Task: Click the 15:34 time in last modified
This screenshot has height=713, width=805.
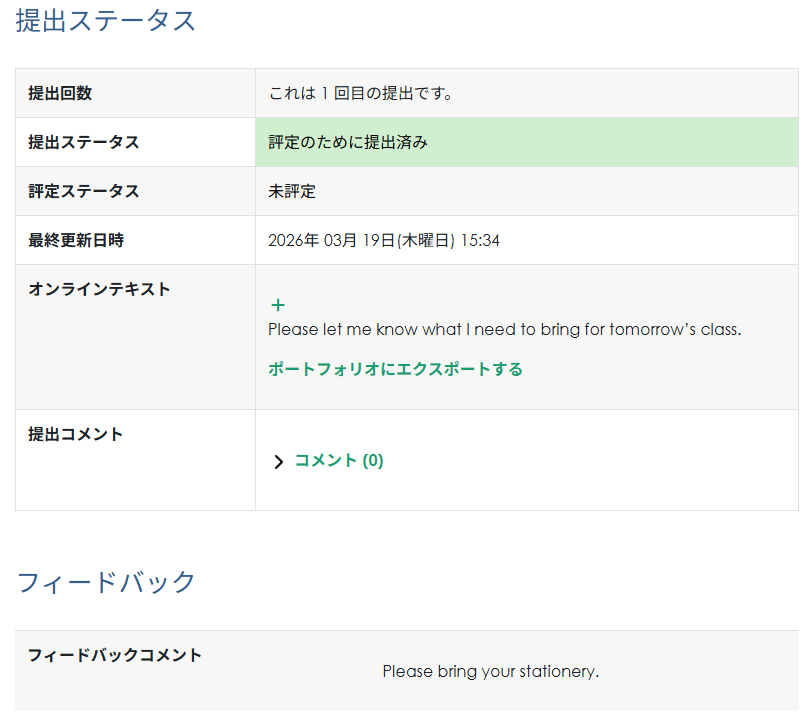Action: tap(480, 240)
